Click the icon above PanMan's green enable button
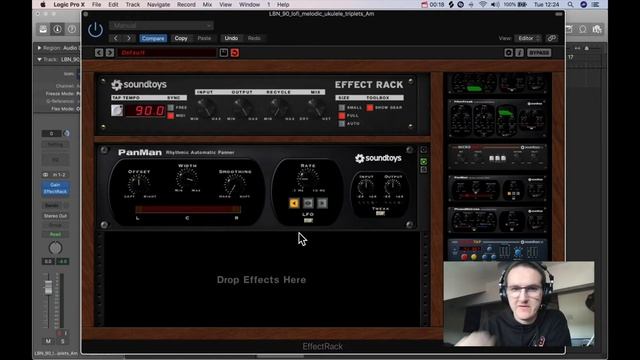The image size is (640, 360). pos(424,150)
